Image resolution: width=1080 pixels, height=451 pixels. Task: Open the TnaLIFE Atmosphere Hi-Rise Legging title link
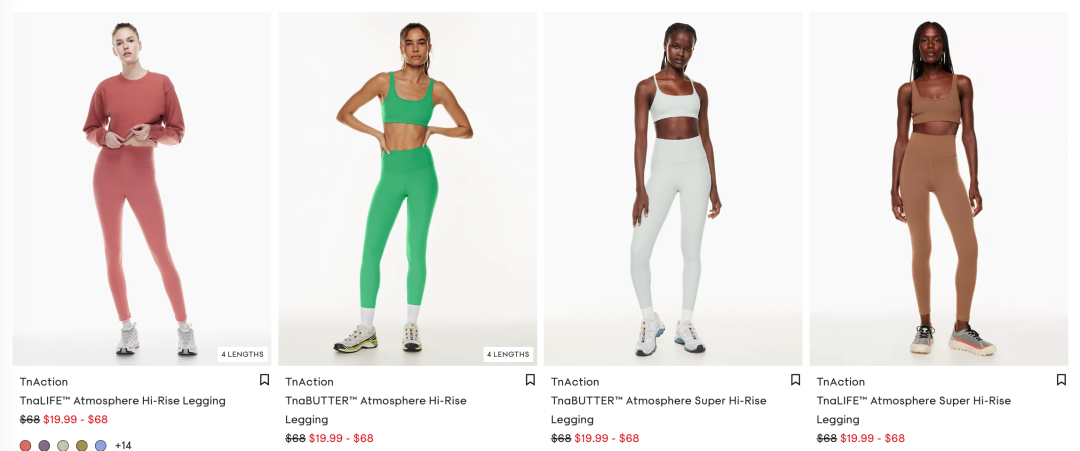(x=123, y=400)
